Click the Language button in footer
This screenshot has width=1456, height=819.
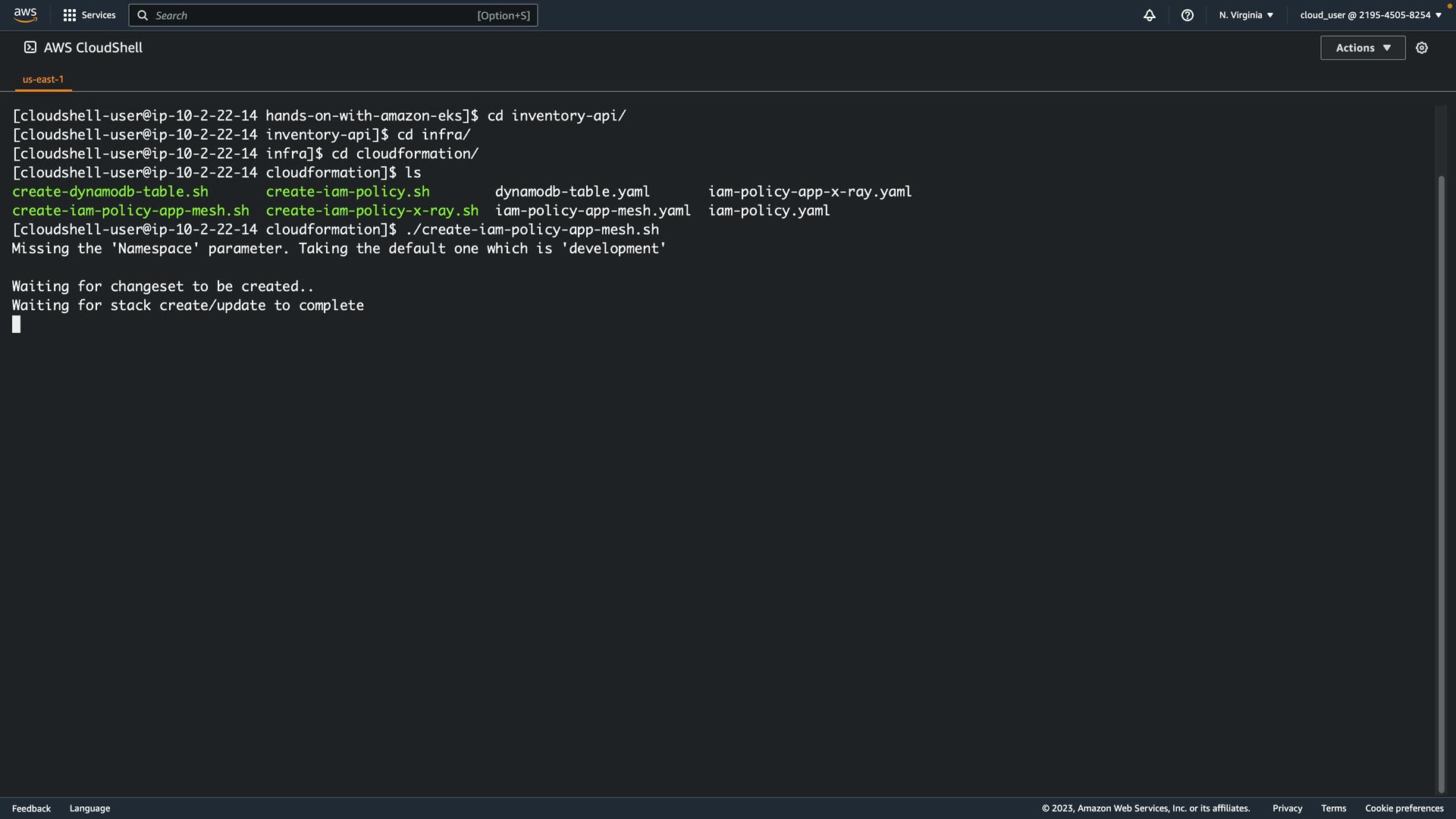(x=89, y=808)
